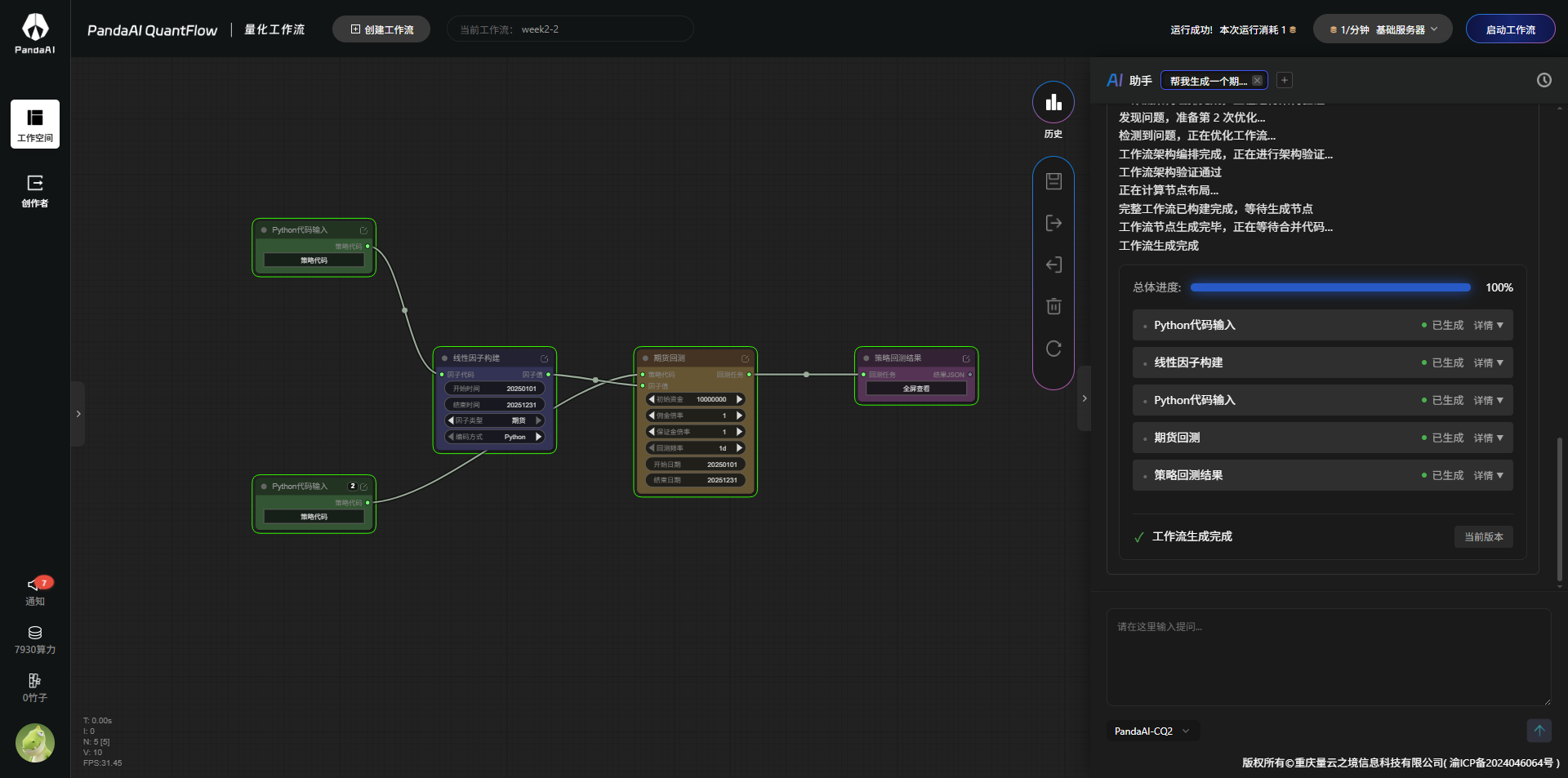Send message with the arrow up button
This screenshot has width=1568, height=778.
tap(1539, 731)
